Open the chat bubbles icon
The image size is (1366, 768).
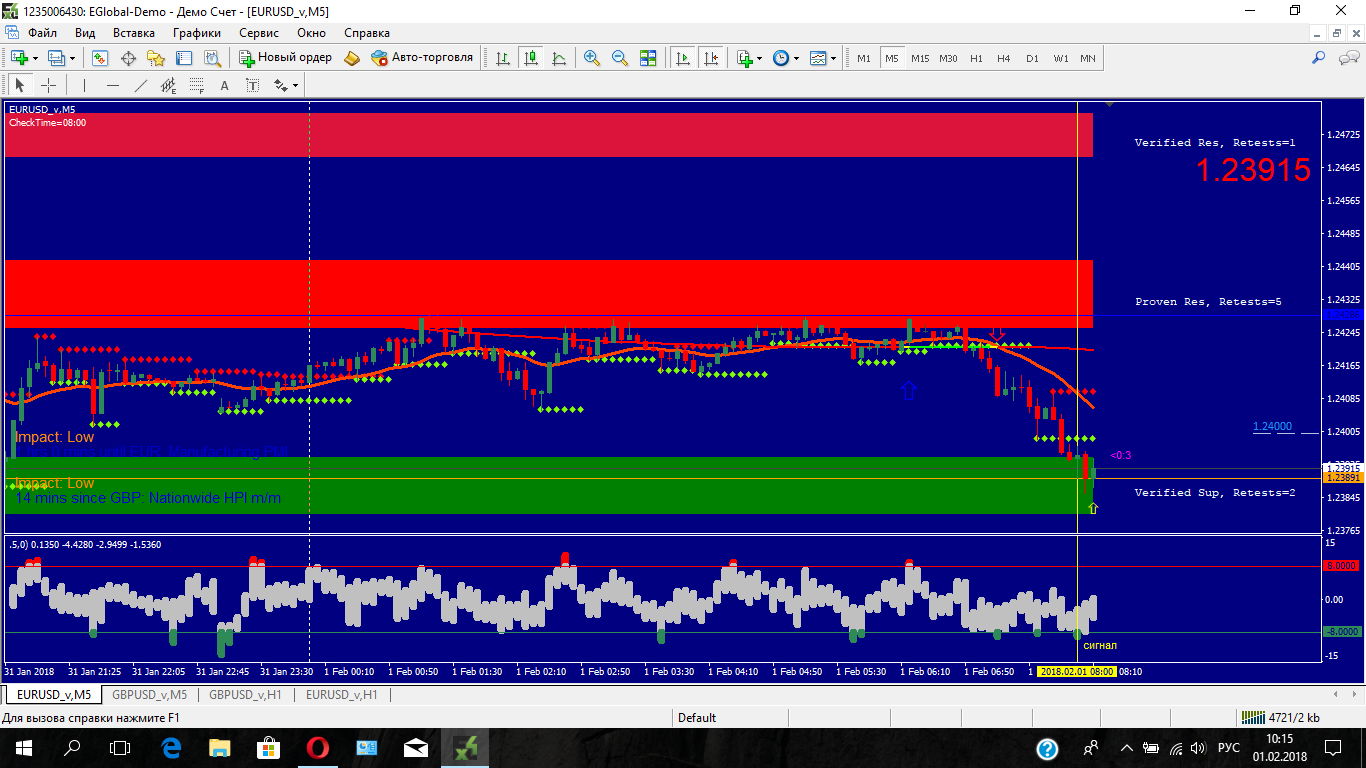[1347, 58]
